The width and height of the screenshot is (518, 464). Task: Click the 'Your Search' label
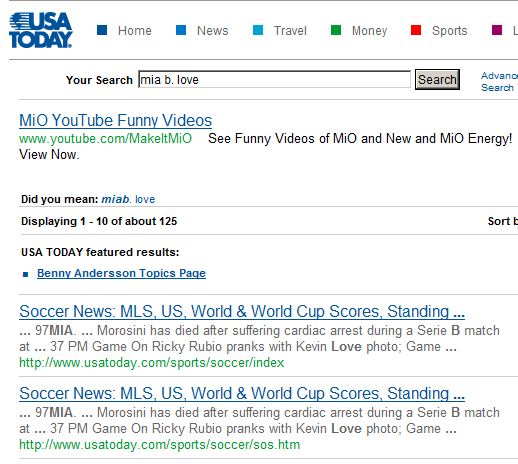click(99, 80)
